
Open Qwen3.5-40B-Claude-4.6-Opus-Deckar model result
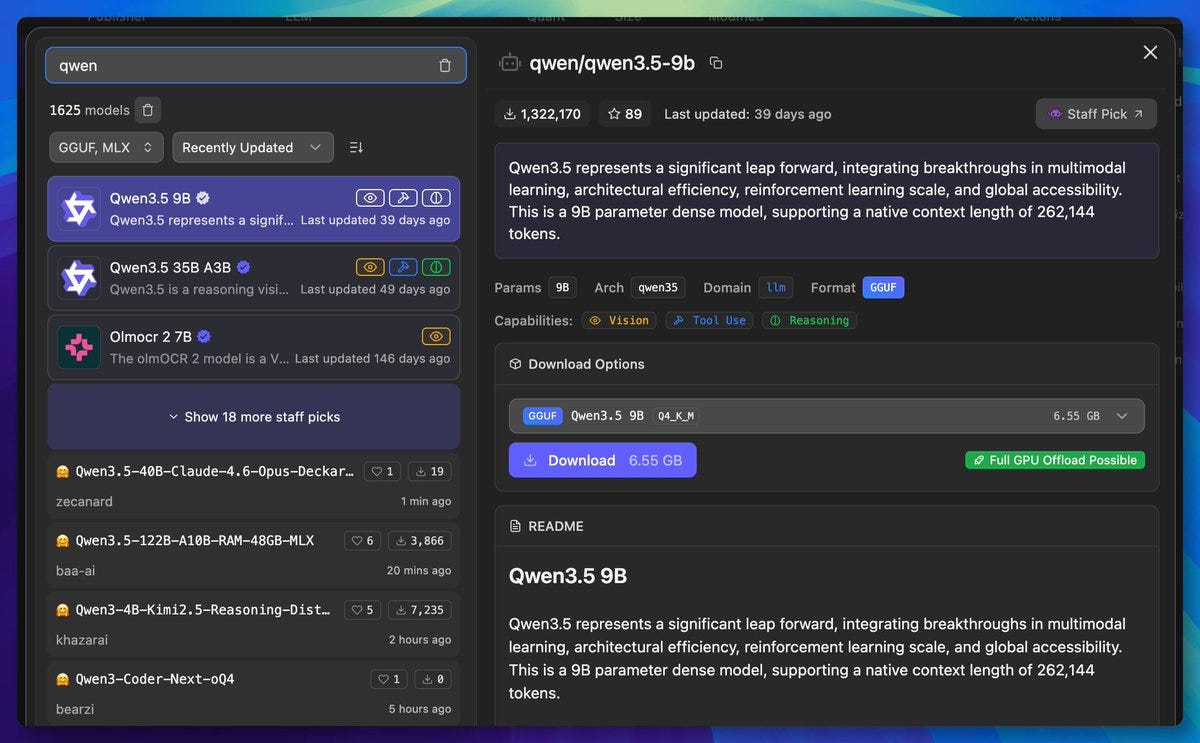(x=254, y=485)
